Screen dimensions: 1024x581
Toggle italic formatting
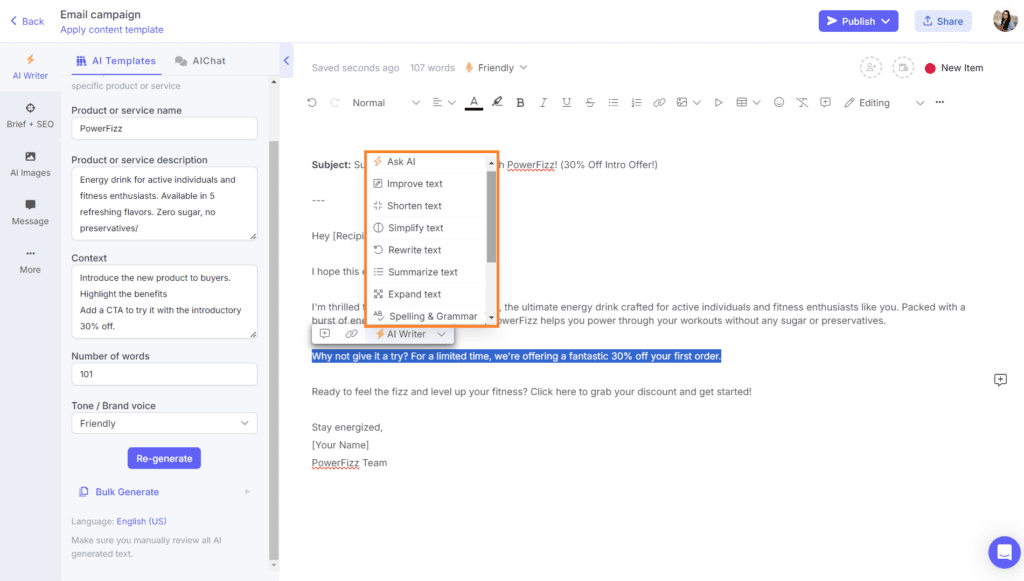click(543, 102)
